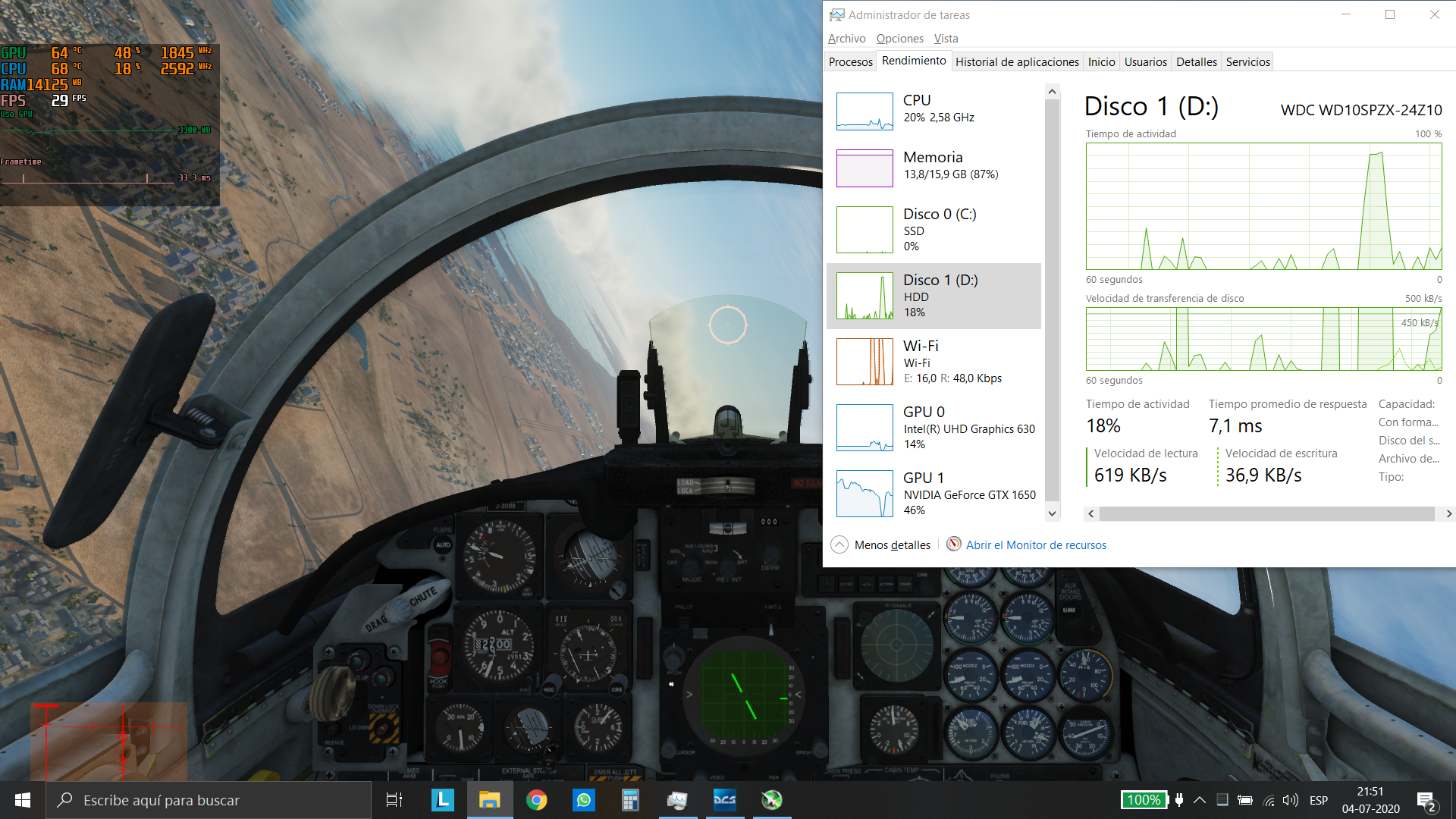Image resolution: width=1456 pixels, height=819 pixels.
Task: Click the Tiempo de actividad graph
Action: pos(1263,206)
